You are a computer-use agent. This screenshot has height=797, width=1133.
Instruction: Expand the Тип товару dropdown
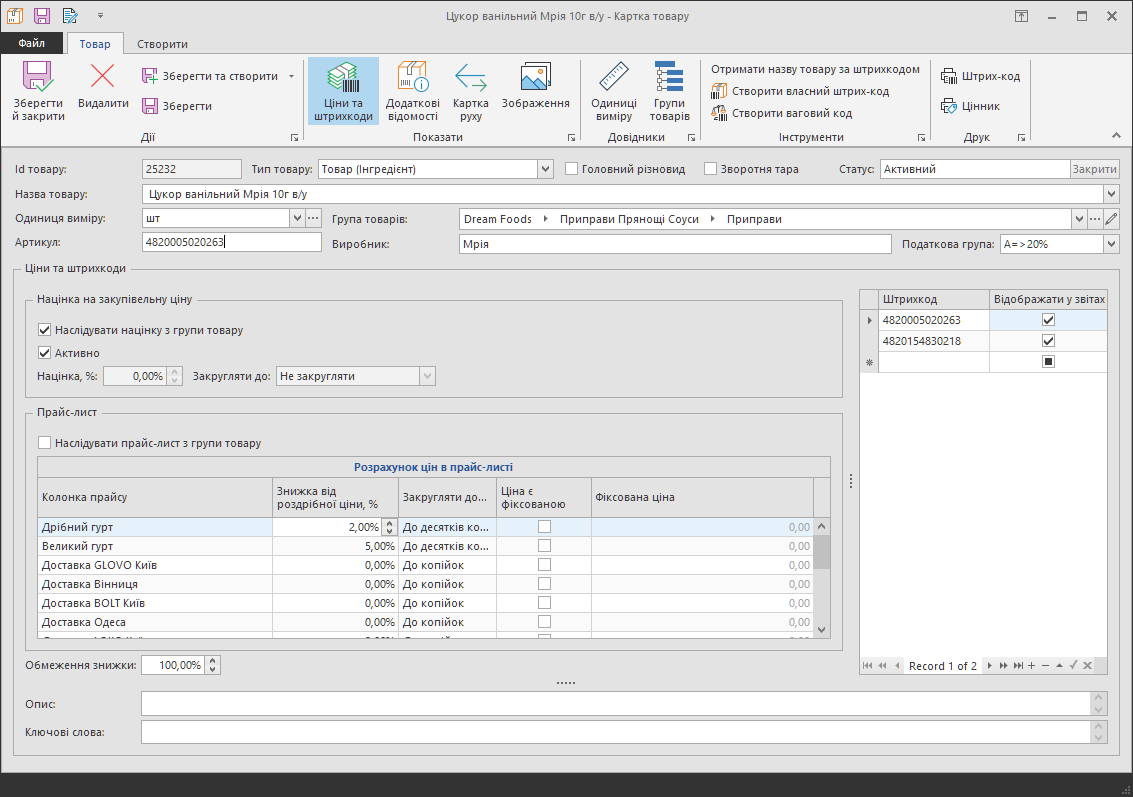545,169
